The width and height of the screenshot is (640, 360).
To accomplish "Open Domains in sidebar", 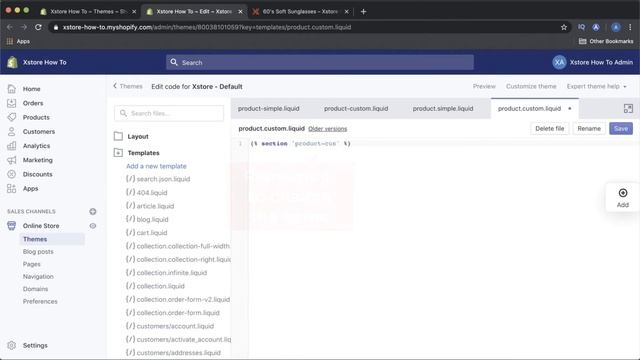I will 35,289.
